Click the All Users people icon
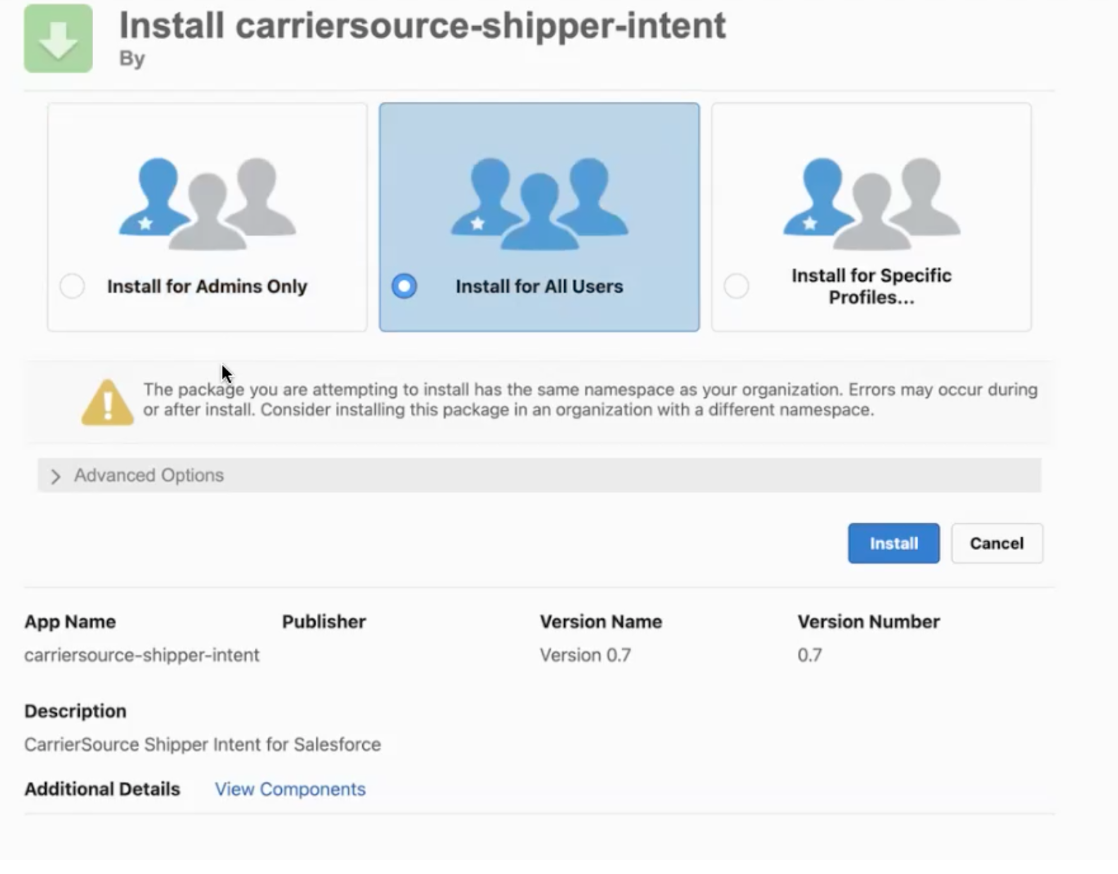The image size is (1118, 874). pos(539,204)
